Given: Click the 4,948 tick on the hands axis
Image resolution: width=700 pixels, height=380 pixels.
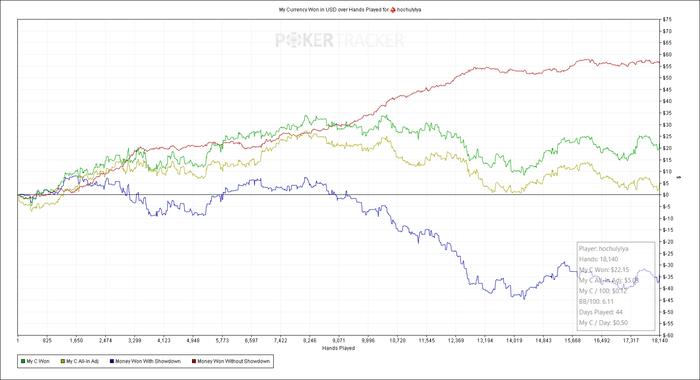Looking at the screenshot, I should (193, 341).
